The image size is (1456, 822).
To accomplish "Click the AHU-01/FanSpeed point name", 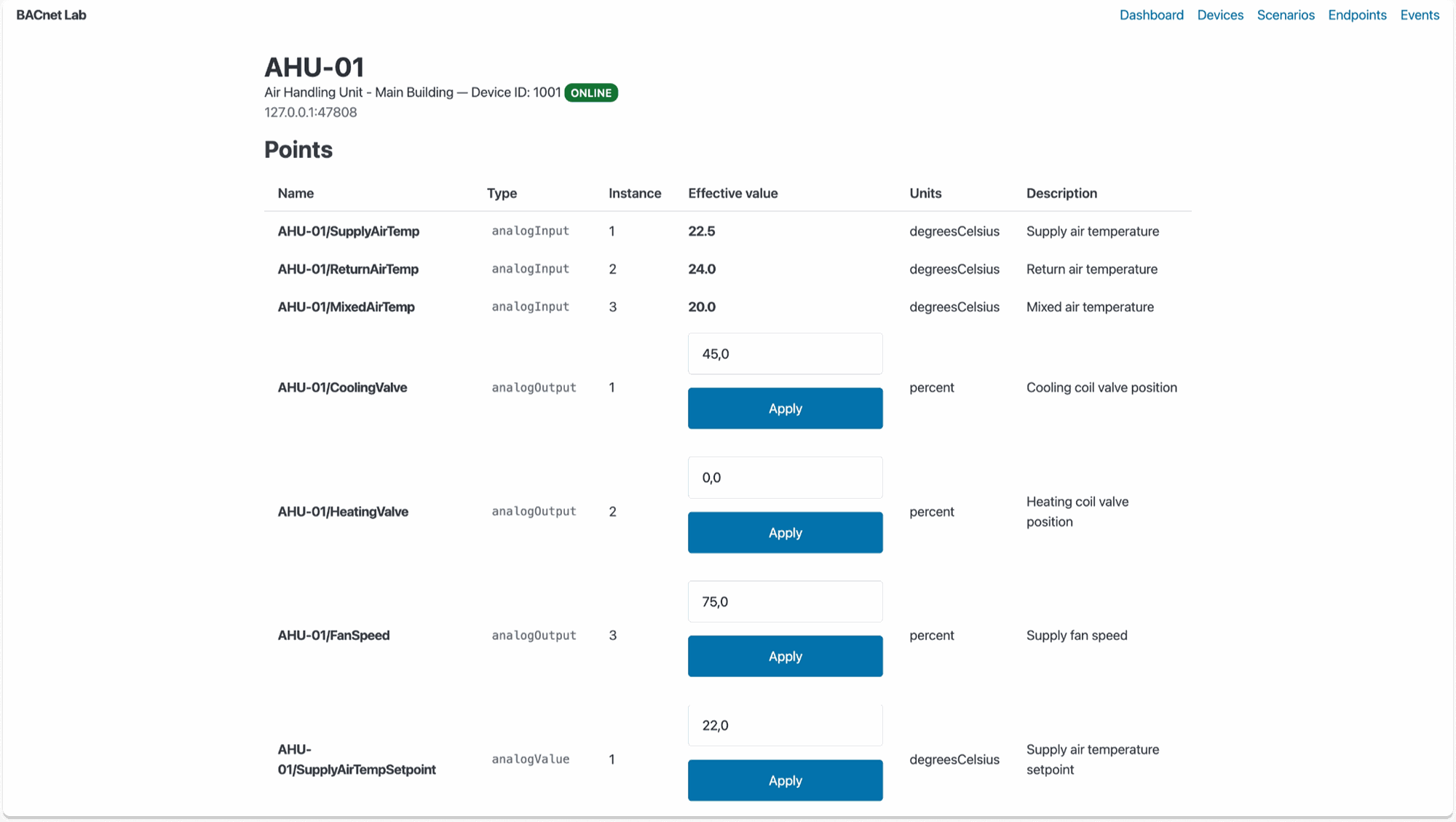I will [x=333, y=636].
